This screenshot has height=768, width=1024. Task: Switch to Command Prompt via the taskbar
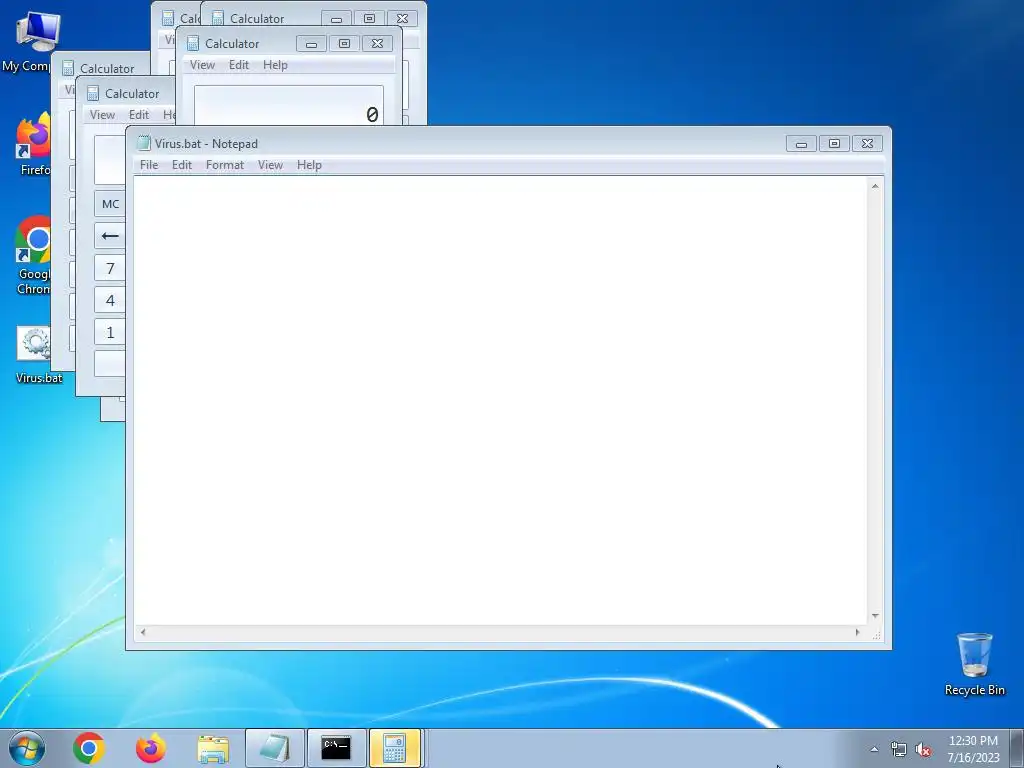pyautogui.click(x=336, y=748)
